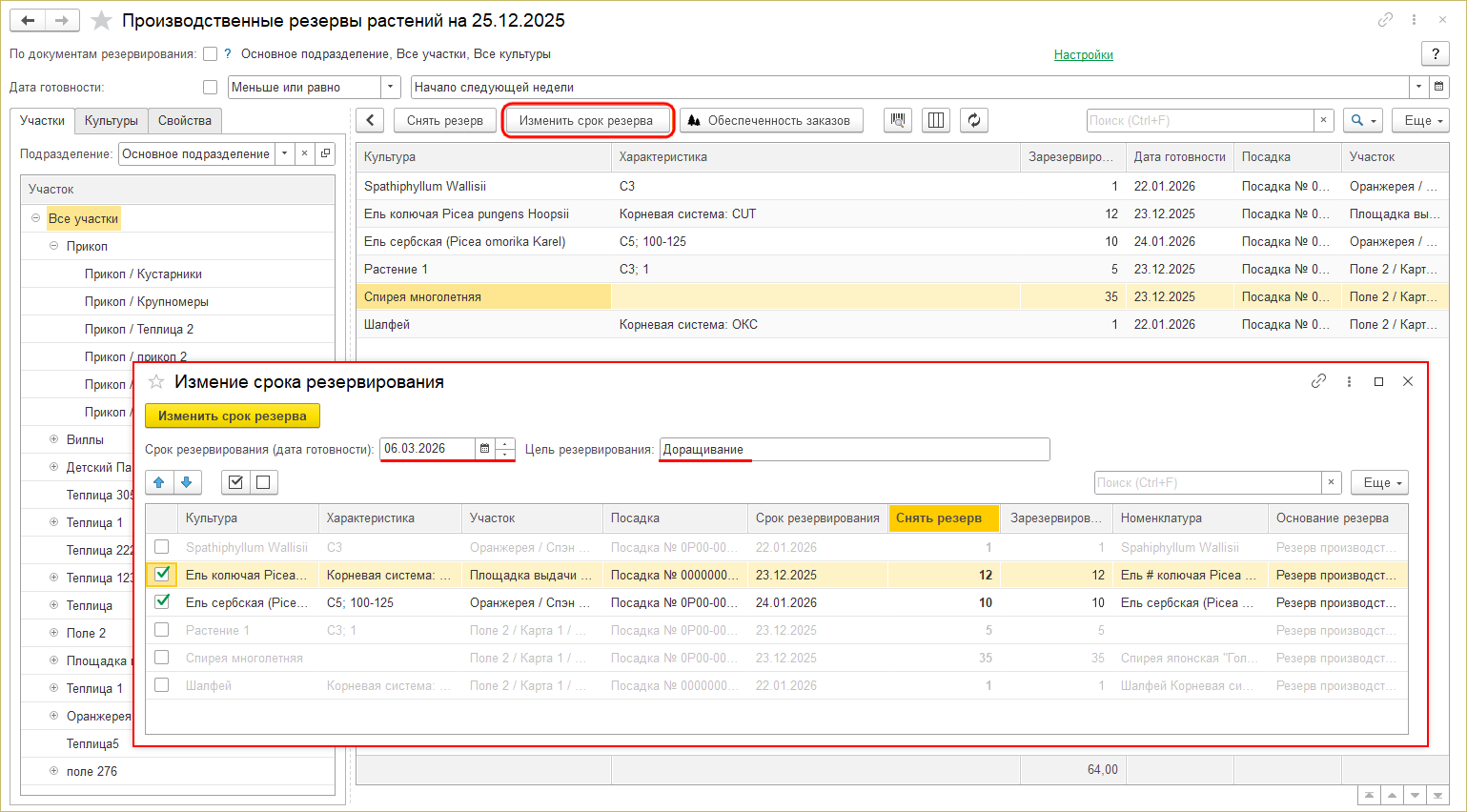Click the Цель резервирования input field
1467x812 pixels.
pos(853,449)
